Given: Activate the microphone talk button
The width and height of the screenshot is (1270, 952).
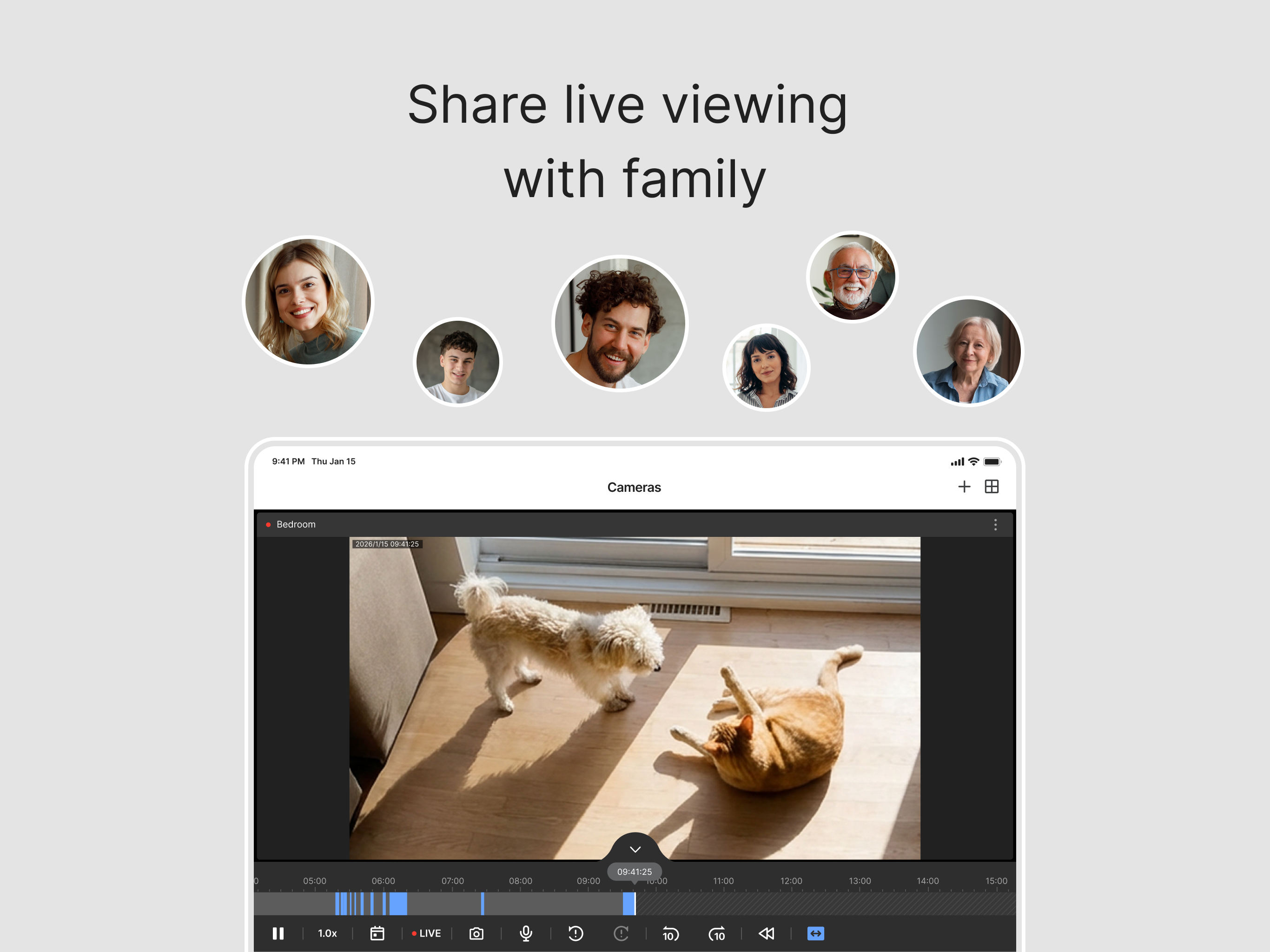Looking at the screenshot, I should [x=526, y=933].
